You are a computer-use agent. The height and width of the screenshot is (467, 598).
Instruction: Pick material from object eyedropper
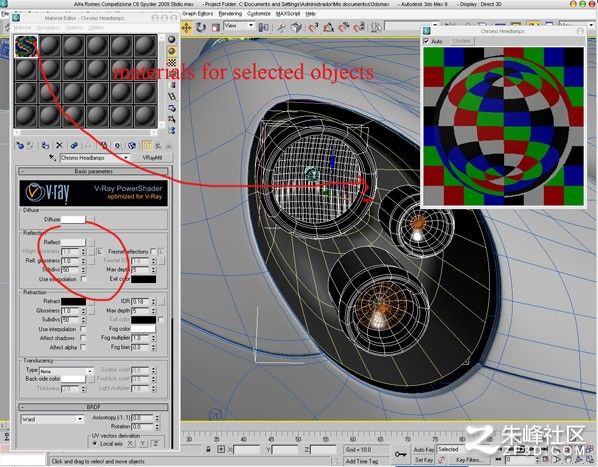[x=53, y=157]
